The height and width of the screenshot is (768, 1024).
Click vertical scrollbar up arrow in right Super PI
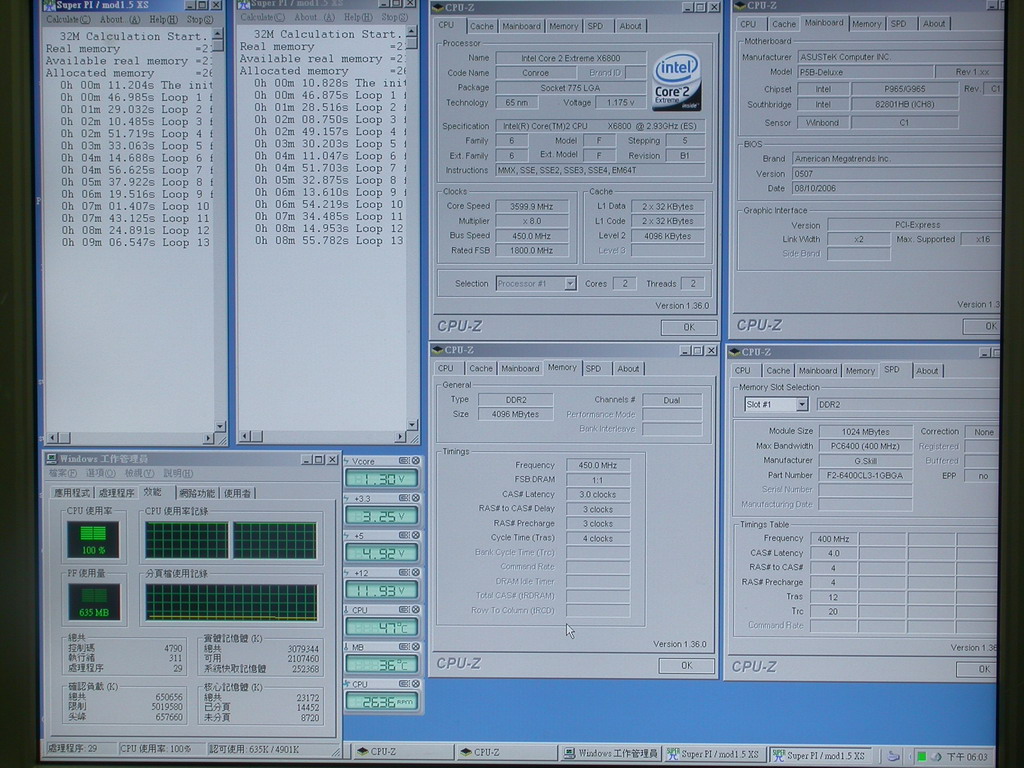coord(411,31)
